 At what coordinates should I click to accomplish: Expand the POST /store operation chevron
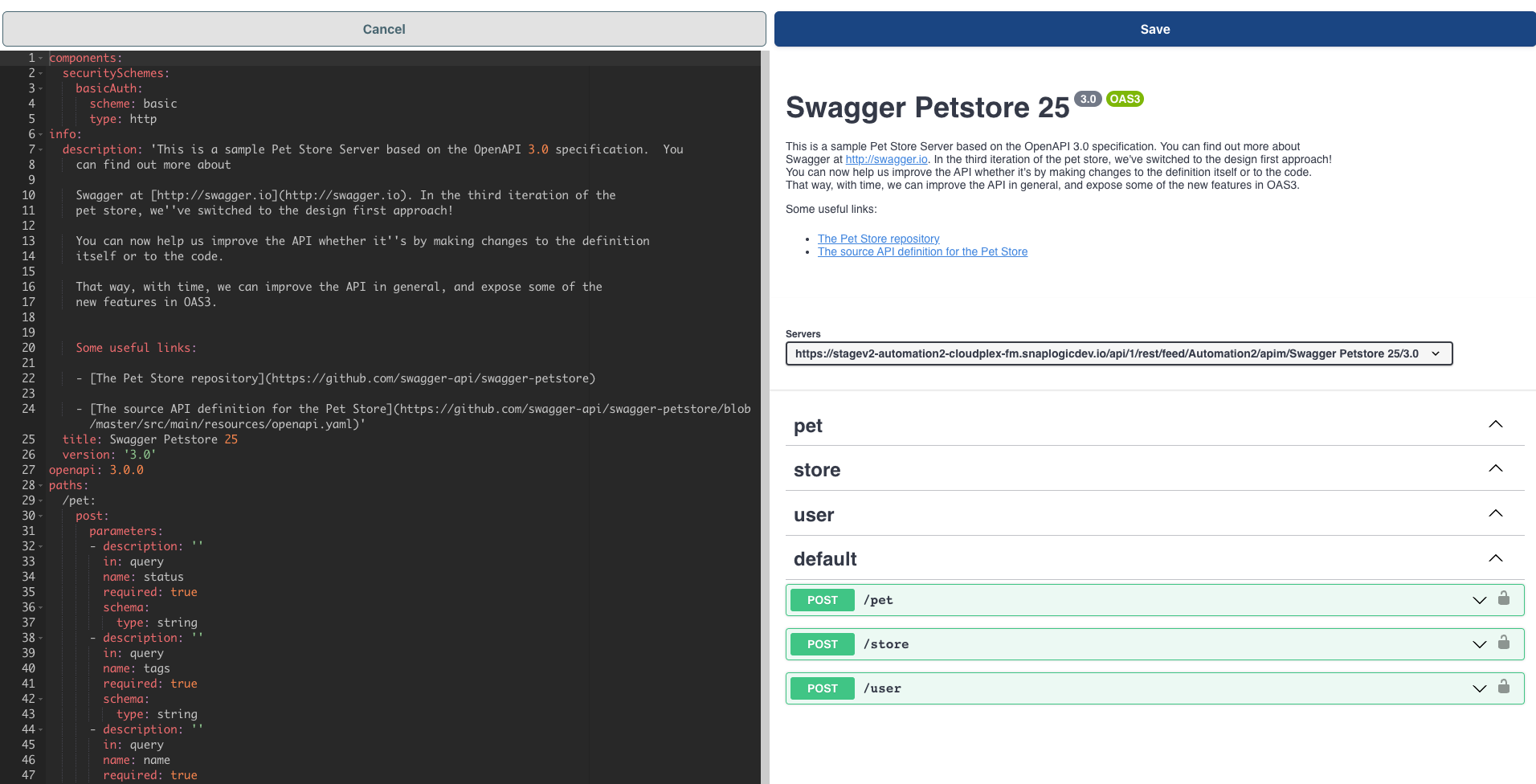(x=1480, y=644)
